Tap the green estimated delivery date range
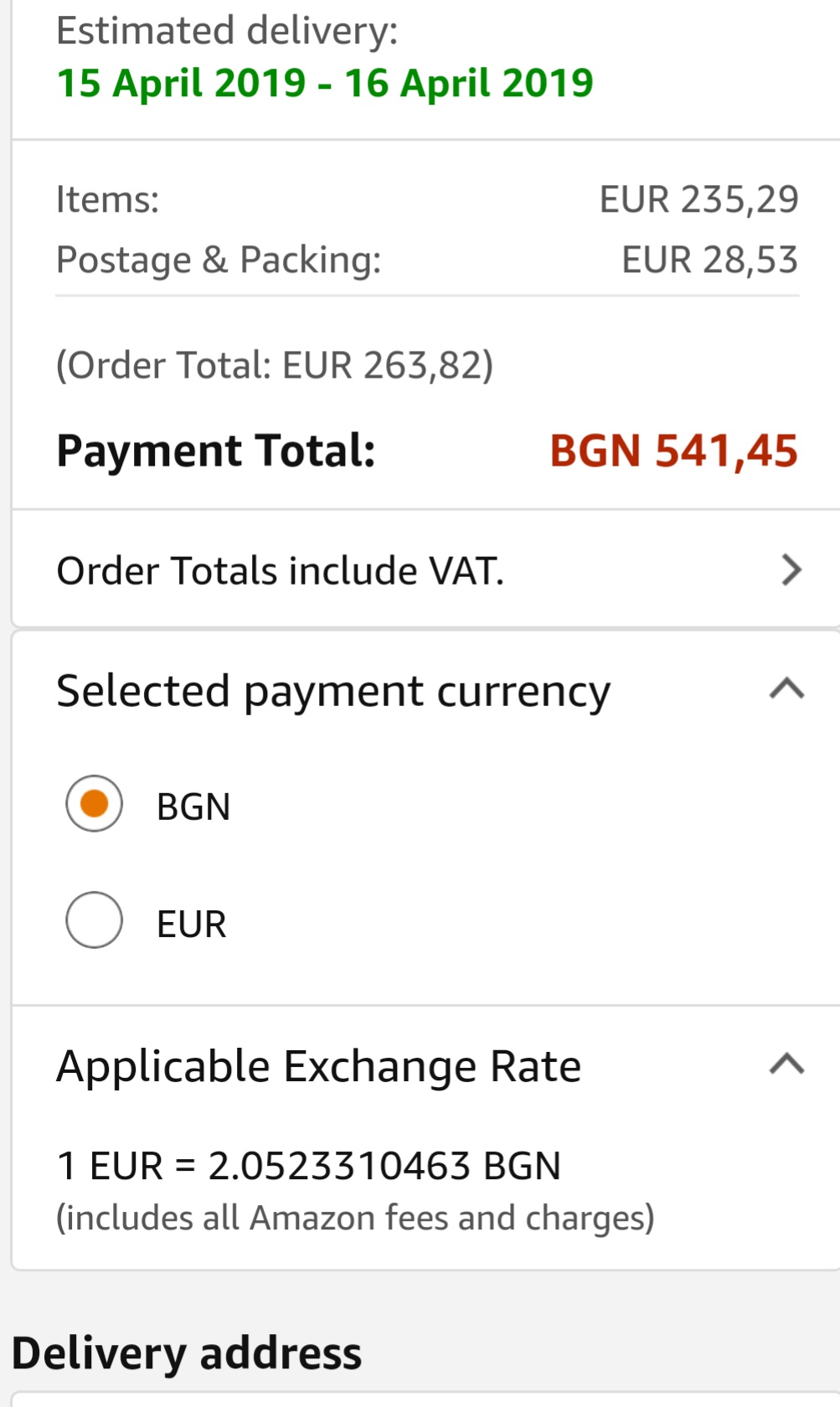This screenshot has width=840, height=1407. point(325,83)
